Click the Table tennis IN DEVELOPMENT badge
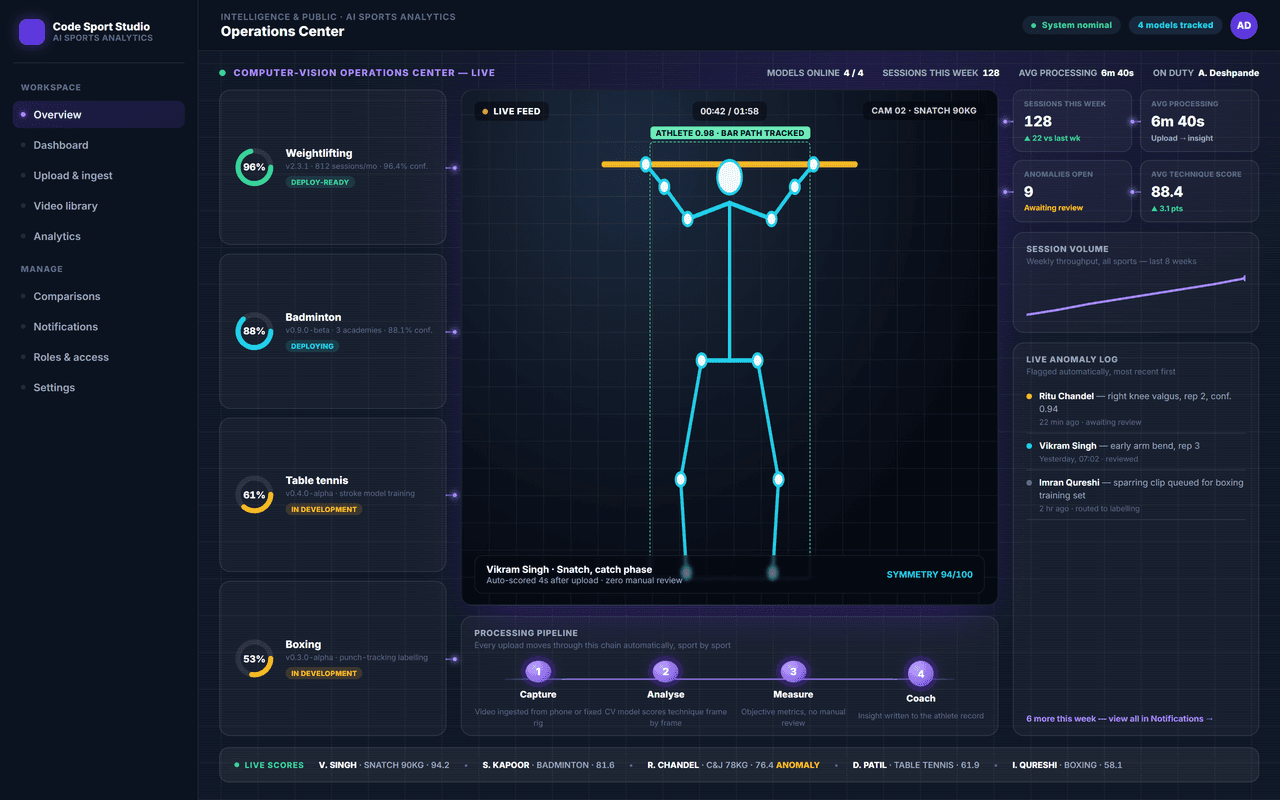The image size is (1280, 800). pyautogui.click(x=323, y=510)
